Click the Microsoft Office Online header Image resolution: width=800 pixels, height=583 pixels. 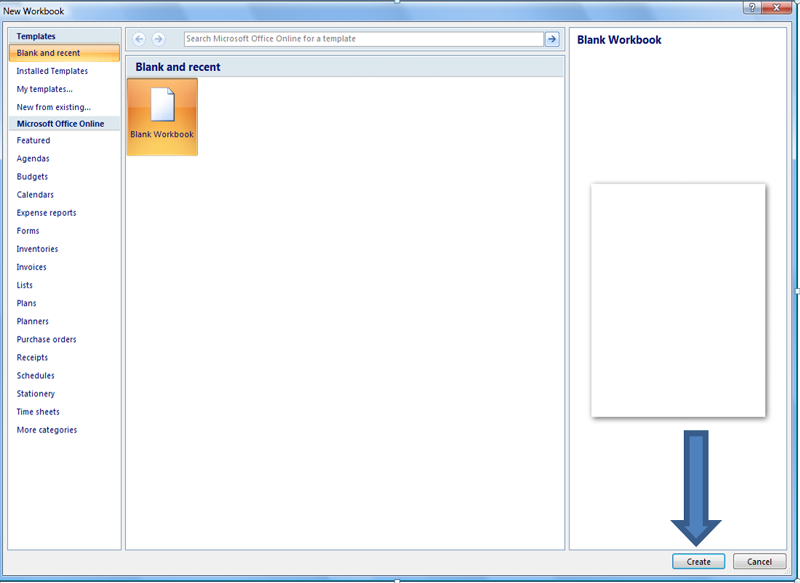click(60, 124)
